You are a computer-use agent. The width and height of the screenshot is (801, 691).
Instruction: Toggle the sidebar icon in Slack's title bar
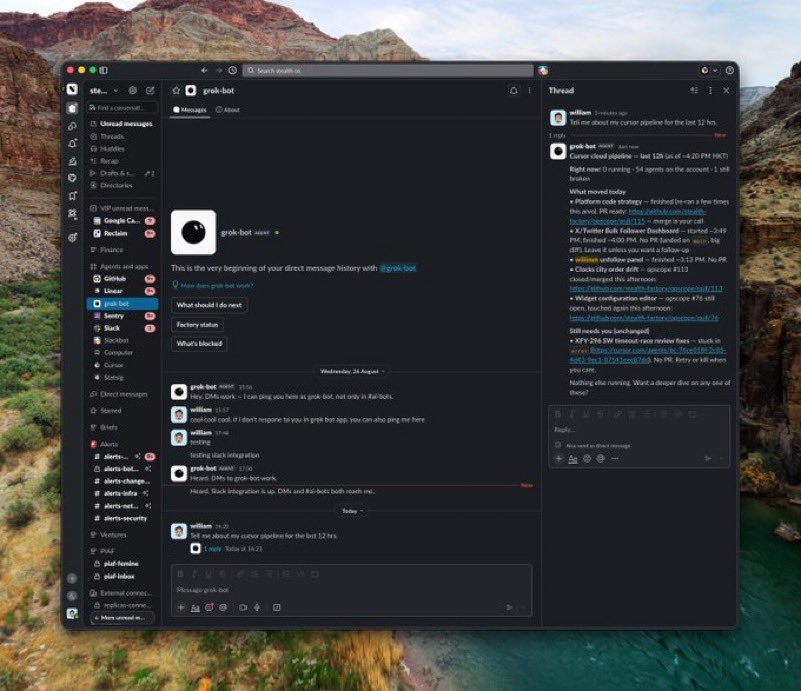(x=104, y=70)
